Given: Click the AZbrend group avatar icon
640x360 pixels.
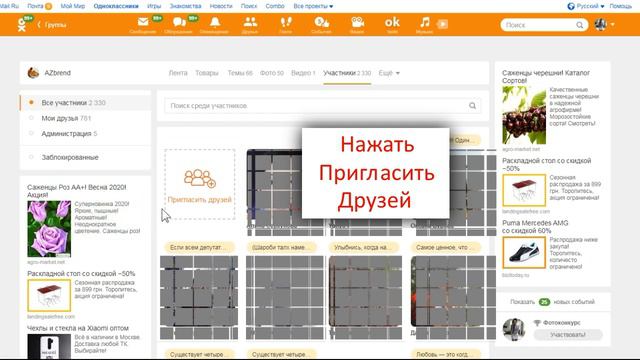Looking at the screenshot, I should (33, 73).
